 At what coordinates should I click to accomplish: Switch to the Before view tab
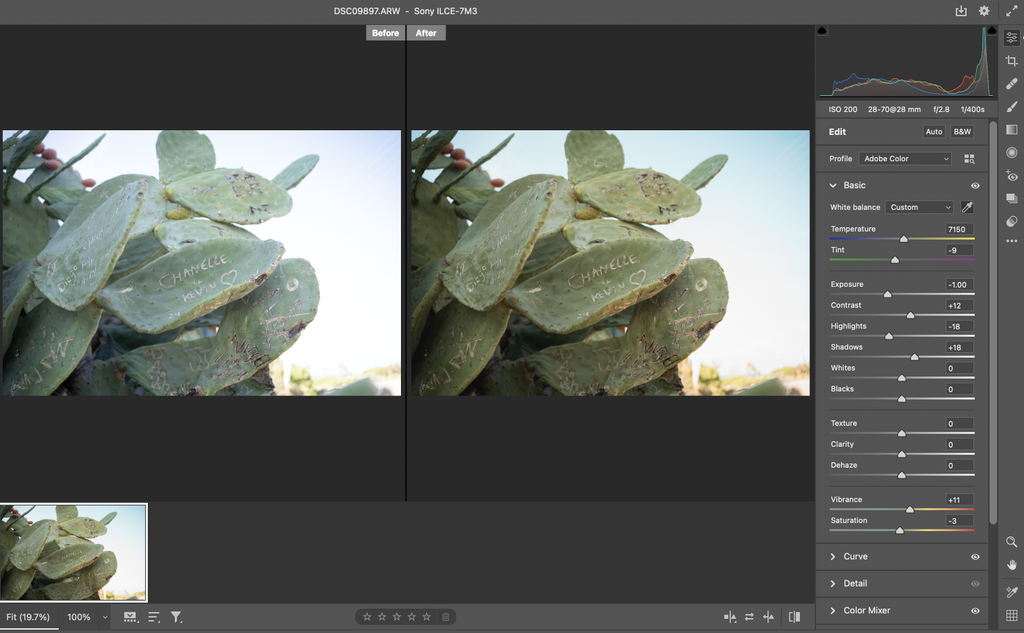385,32
